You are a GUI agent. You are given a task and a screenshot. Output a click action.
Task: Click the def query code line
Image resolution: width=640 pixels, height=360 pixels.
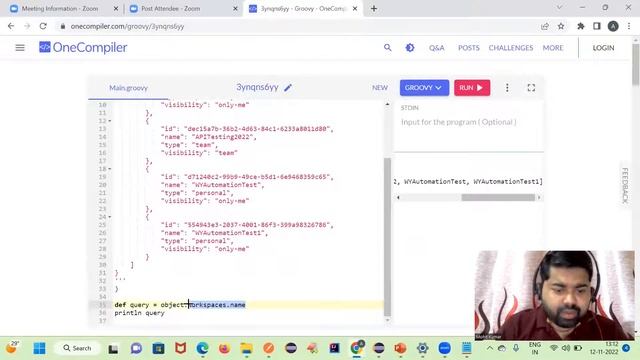click(x=180, y=305)
